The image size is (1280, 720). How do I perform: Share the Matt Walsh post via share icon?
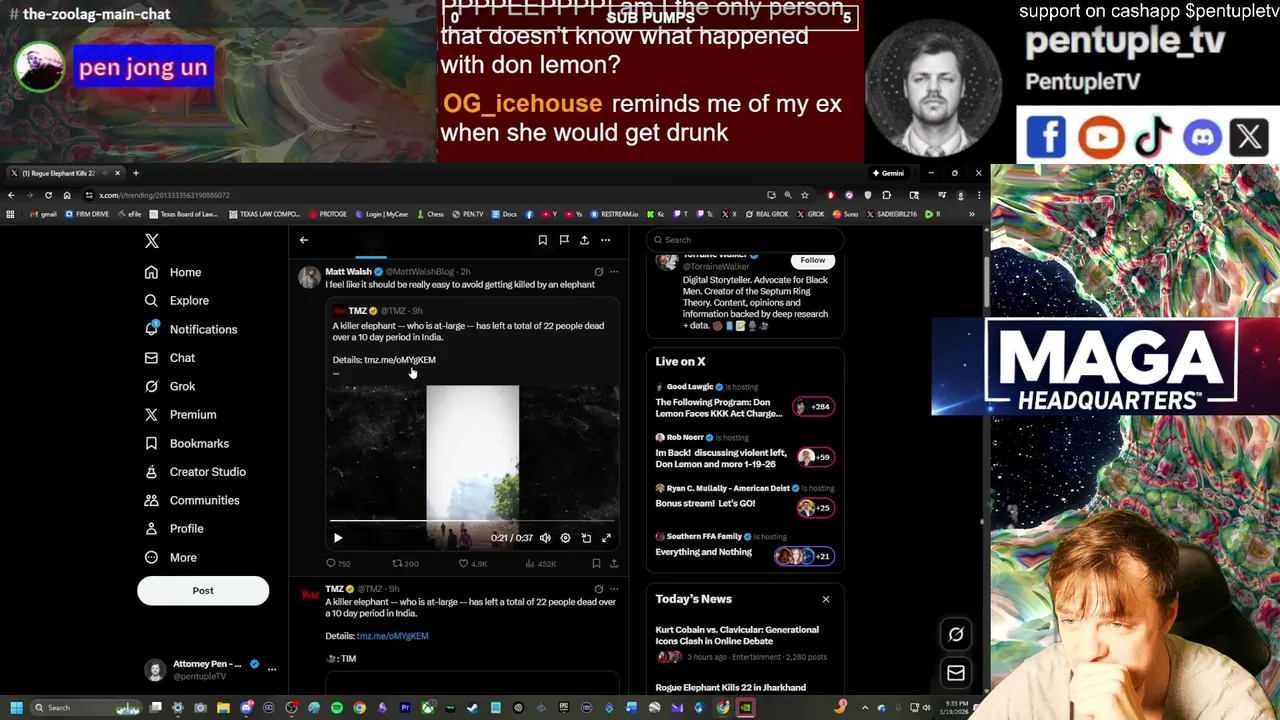tap(614, 564)
